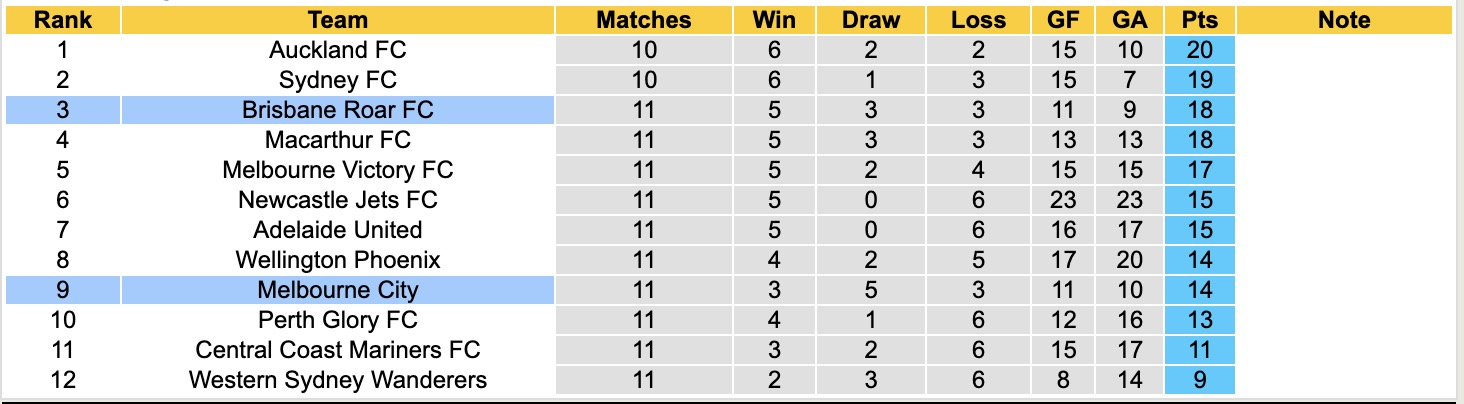Click the Pts column header
Viewport: 1464px width, 404px height.
click(1200, 20)
